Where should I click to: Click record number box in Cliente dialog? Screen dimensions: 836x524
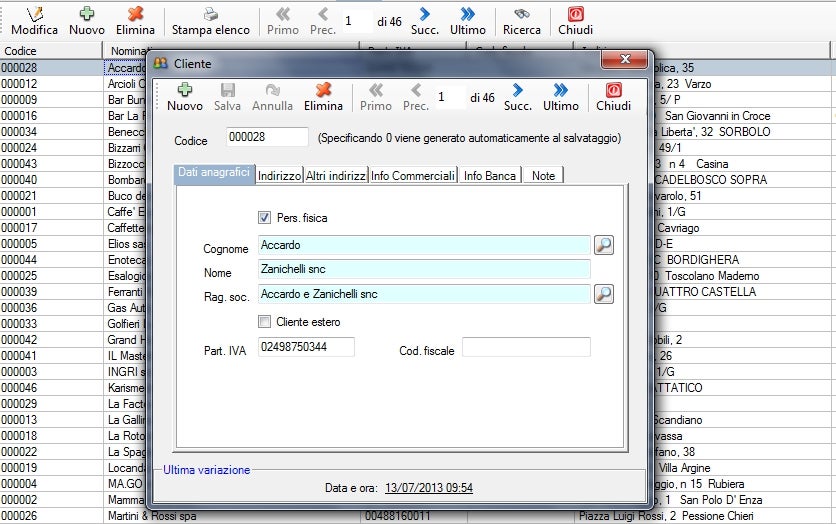(450, 98)
